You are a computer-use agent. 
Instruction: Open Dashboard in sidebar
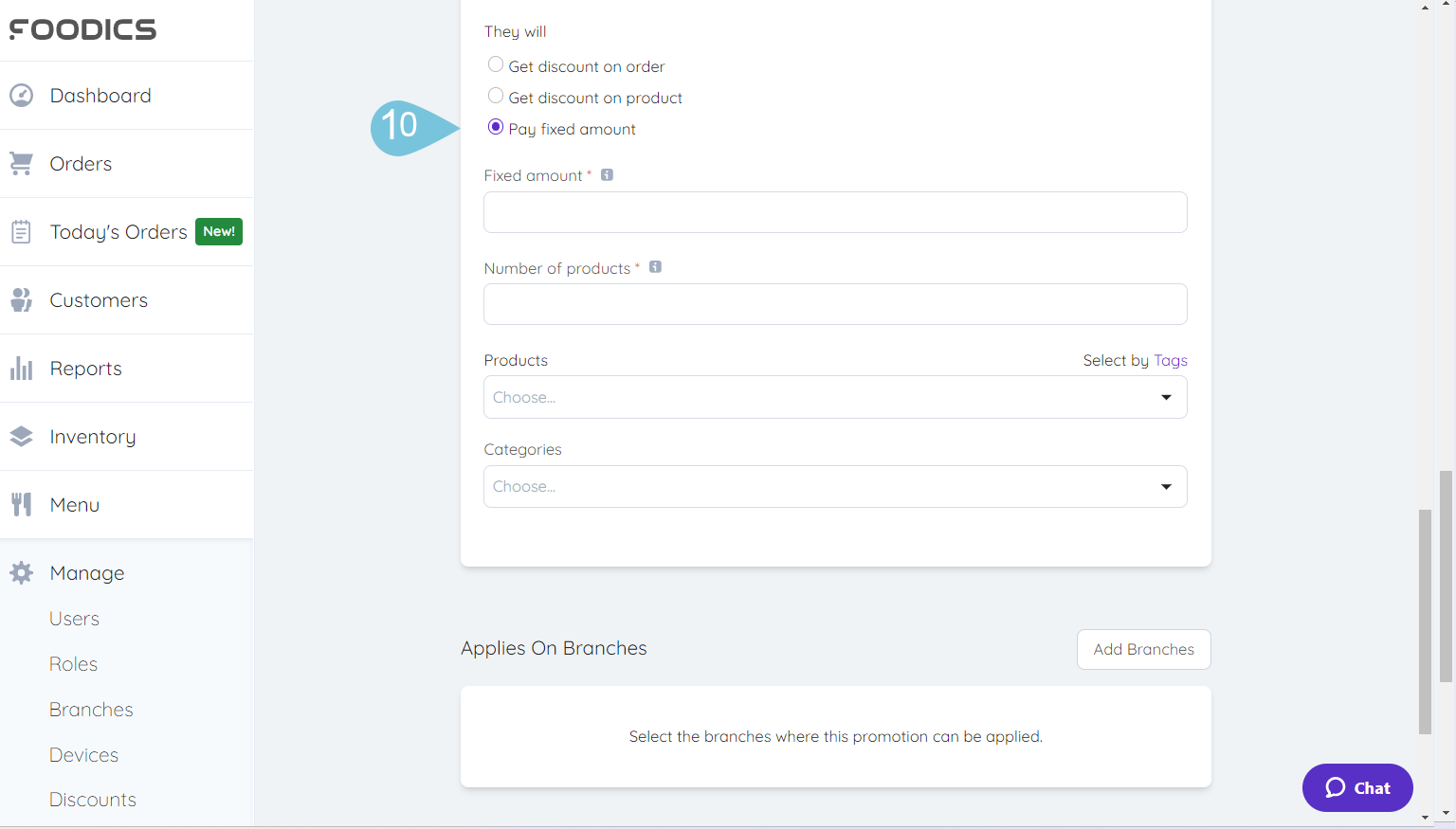(127, 96)
